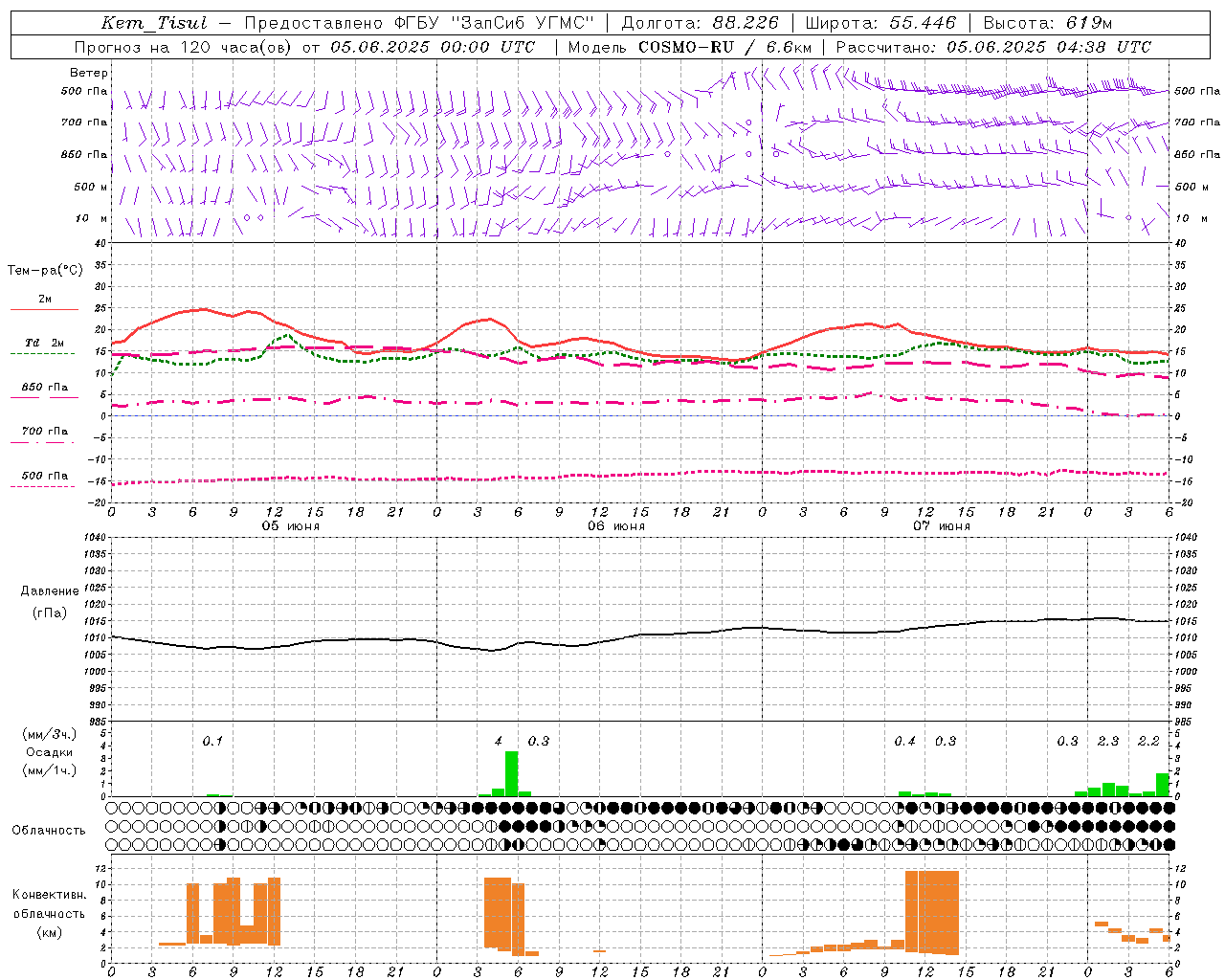The width and height of the screenshot is (1225, 980).
Task: Click the precipitation value '2.3'
Action: pos(1108,741)
